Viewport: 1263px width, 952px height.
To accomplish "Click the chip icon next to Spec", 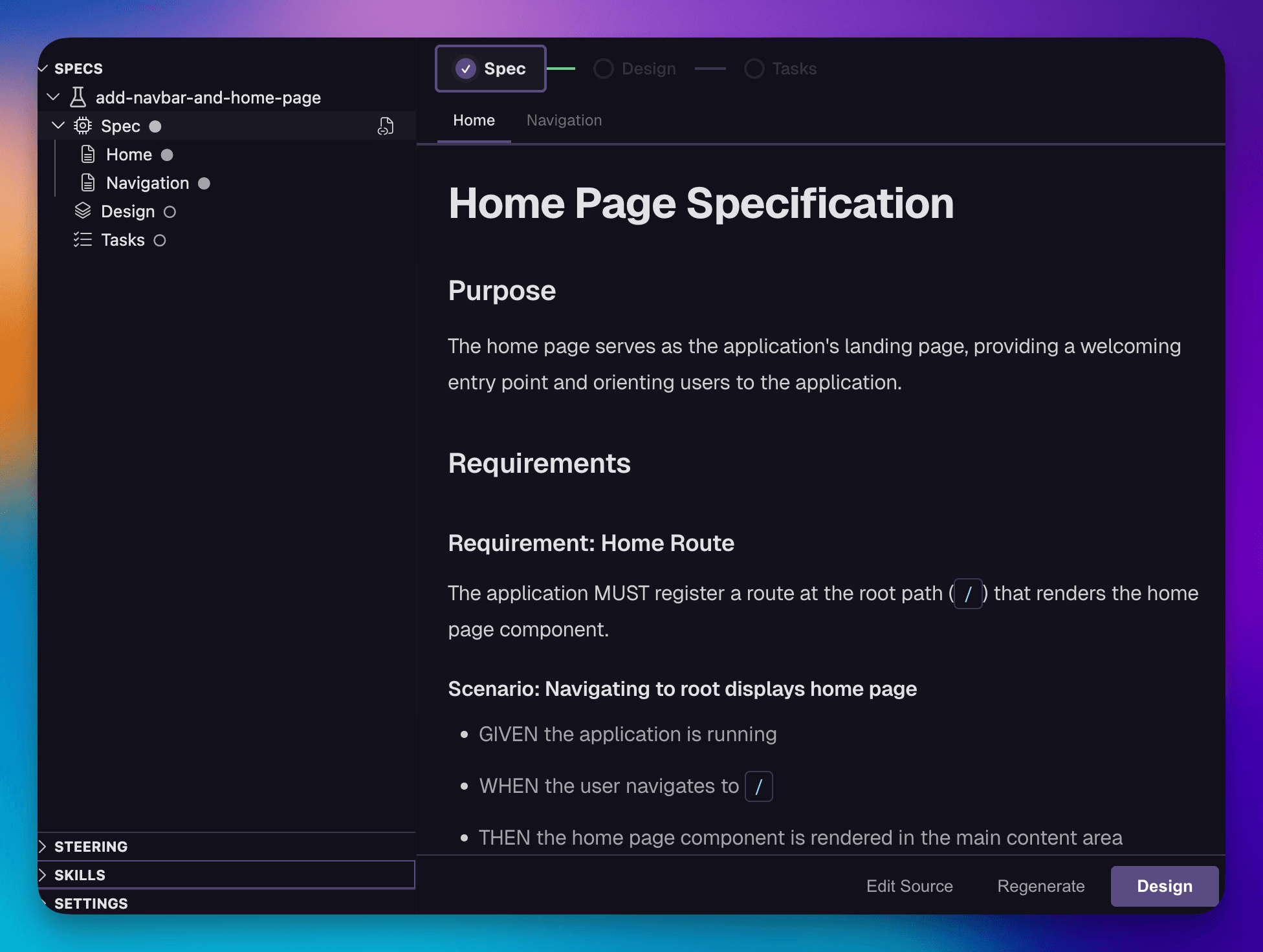I will 83,126.
